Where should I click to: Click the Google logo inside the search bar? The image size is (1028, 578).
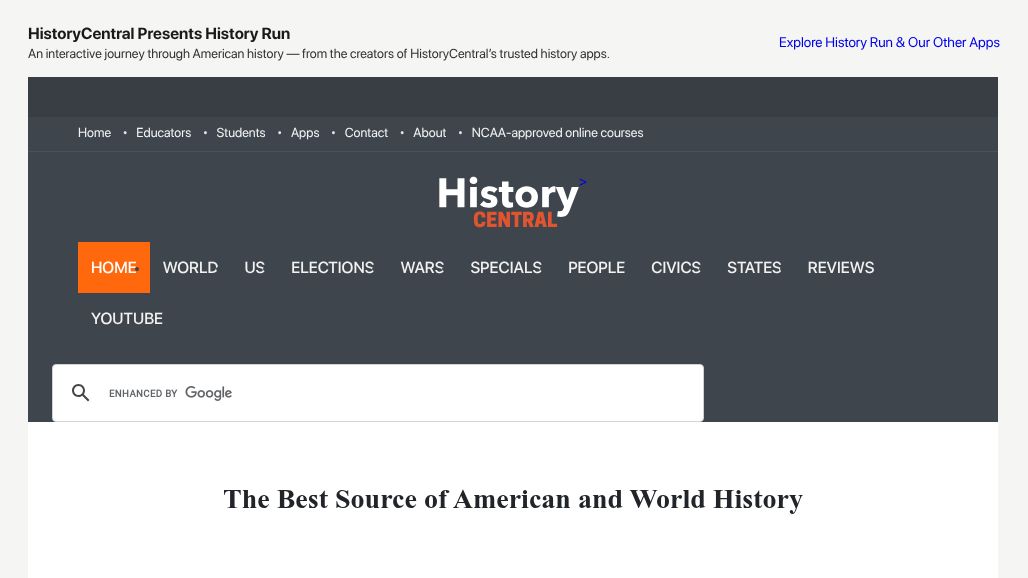(208, 392)
